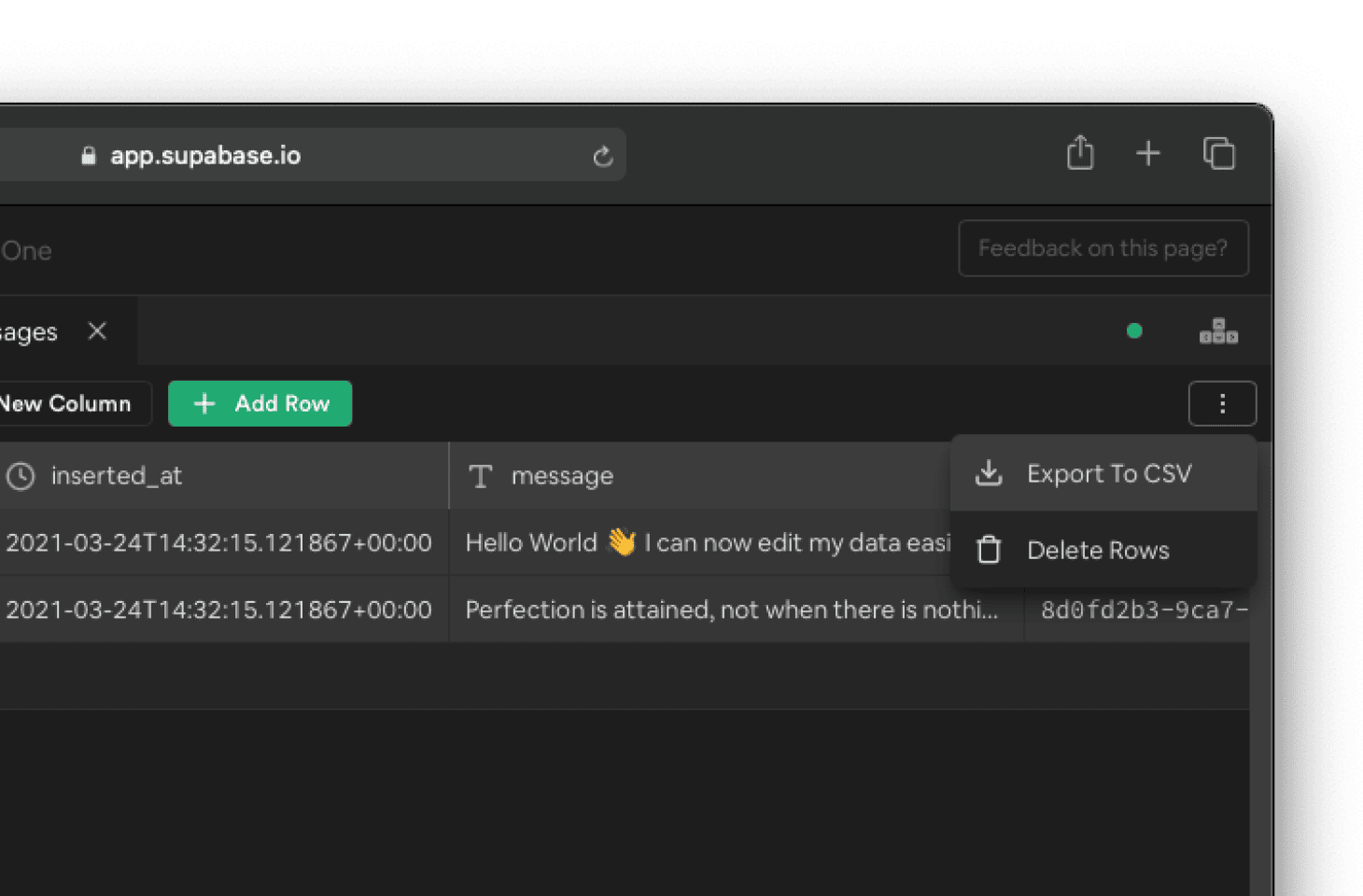This screenshot has height=896, width=1363.
Task: Open the Feedback on this page form
Action: [x=1103, y=248]
